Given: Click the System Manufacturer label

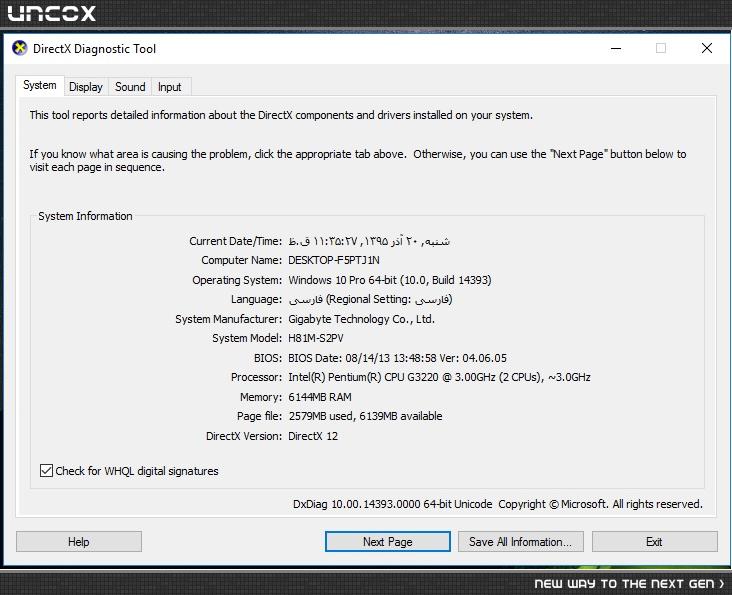Looking at the screenshot, I should (228, 319).
